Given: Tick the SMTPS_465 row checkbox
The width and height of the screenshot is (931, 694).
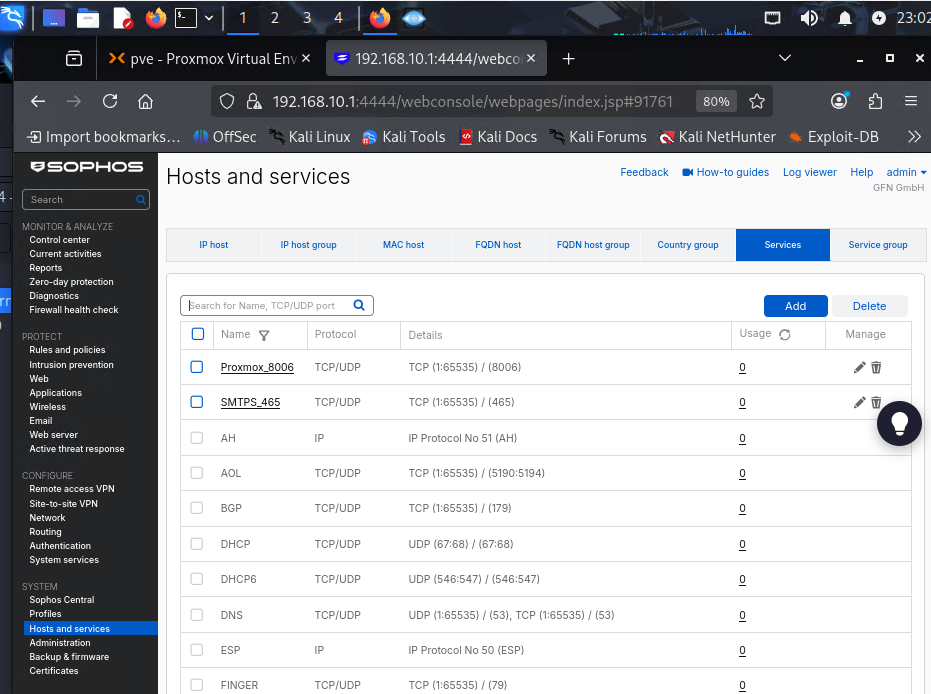Looking at the screenshot, I should 197,402.
